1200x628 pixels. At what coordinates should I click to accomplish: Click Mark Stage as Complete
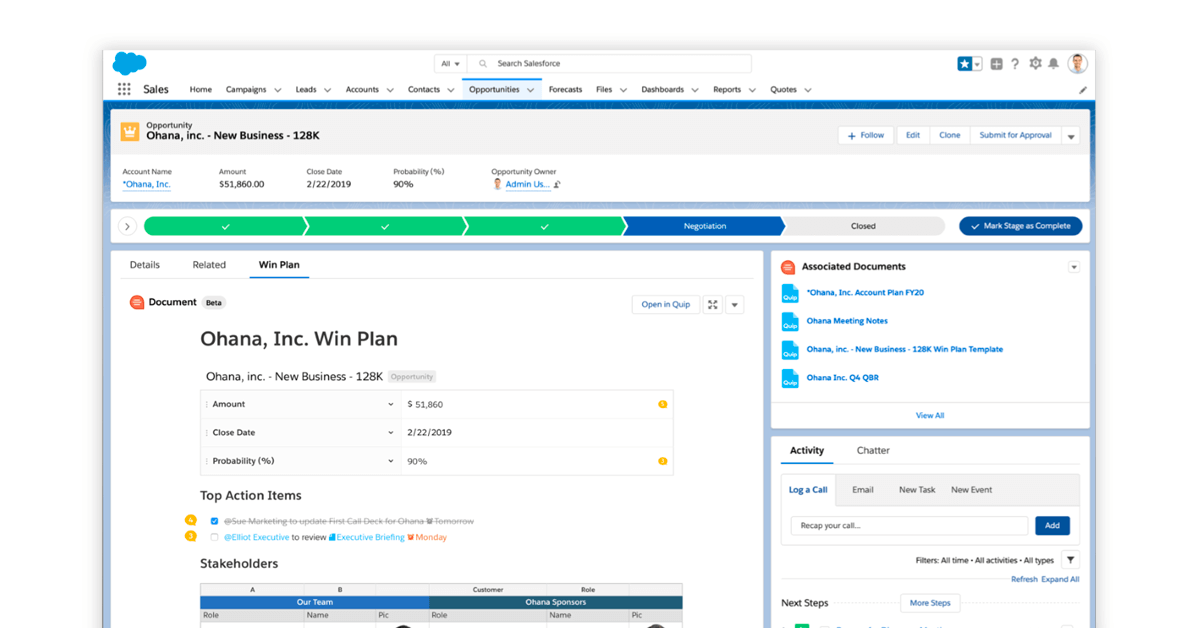coord(1020,226)
